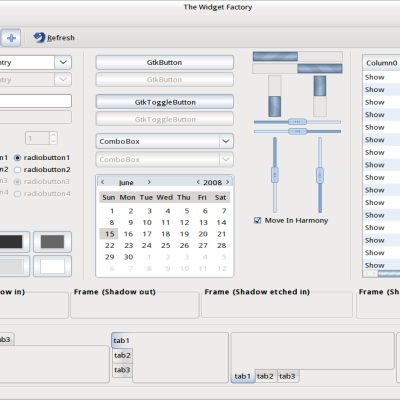Click disabled radiobutton3

[42, 182]
